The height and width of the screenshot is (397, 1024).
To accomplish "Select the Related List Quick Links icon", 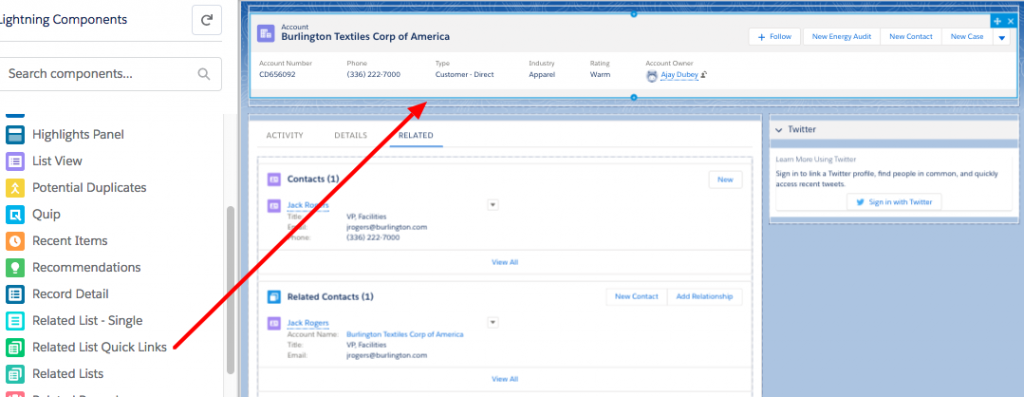I will pos(15,347).
